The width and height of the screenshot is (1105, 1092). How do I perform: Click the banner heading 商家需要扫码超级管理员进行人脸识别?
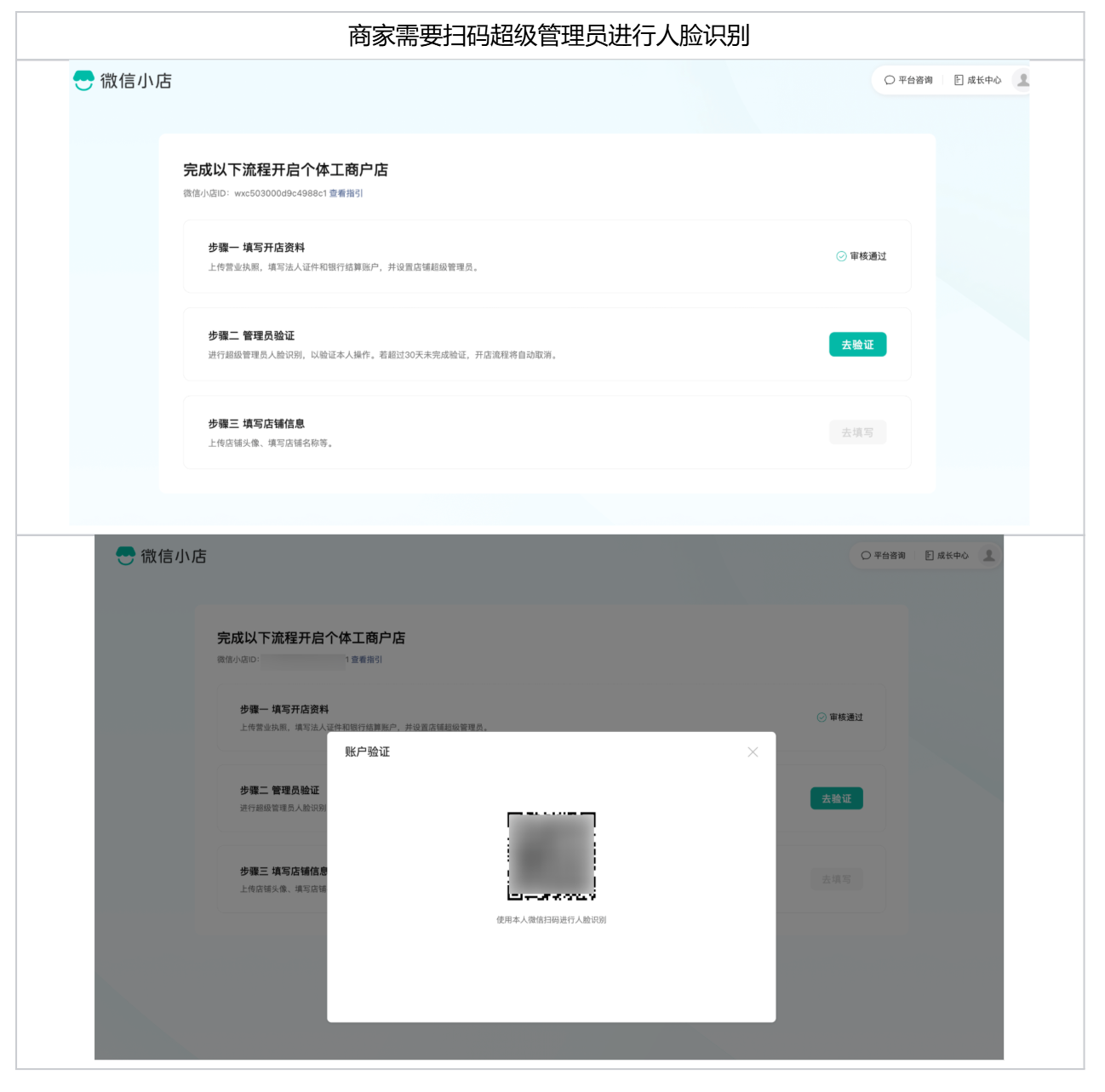pyautogui.click(x=549, y=36)
